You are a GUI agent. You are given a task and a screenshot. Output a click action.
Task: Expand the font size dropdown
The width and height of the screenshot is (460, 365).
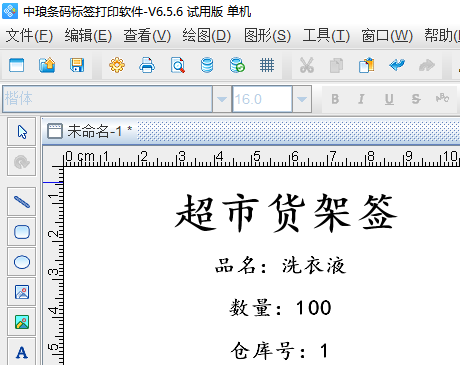click(x=302, y=99)
